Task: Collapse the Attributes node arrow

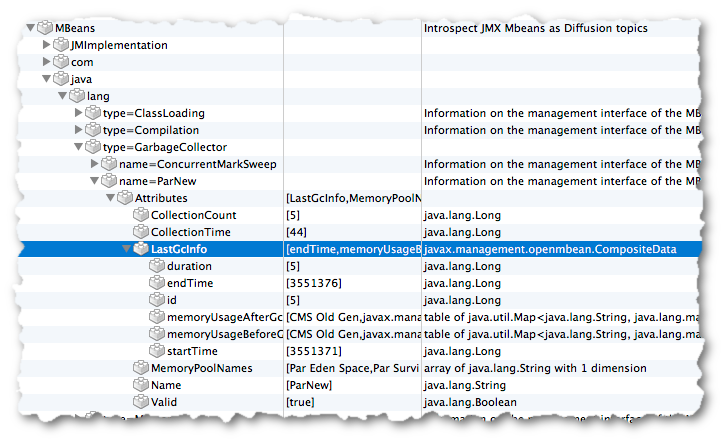Action: 111,198
